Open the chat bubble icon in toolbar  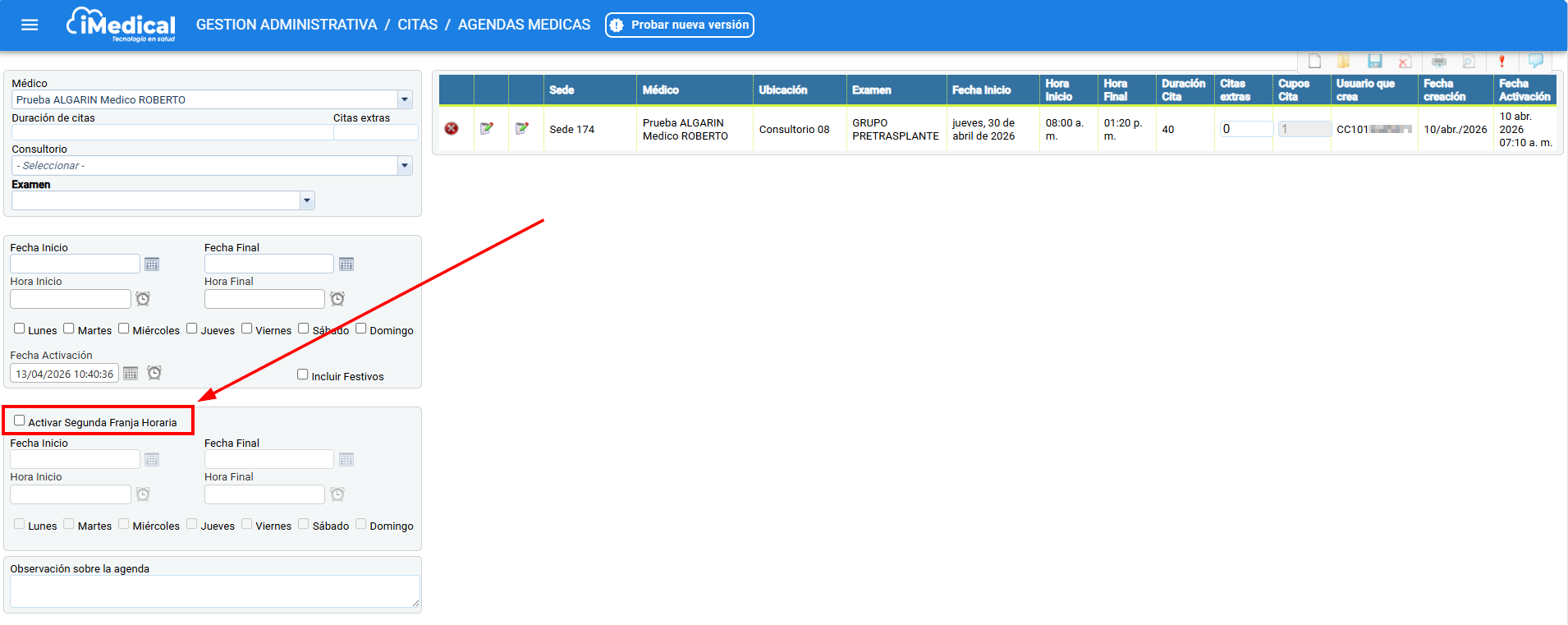(x=1535, y=61)
